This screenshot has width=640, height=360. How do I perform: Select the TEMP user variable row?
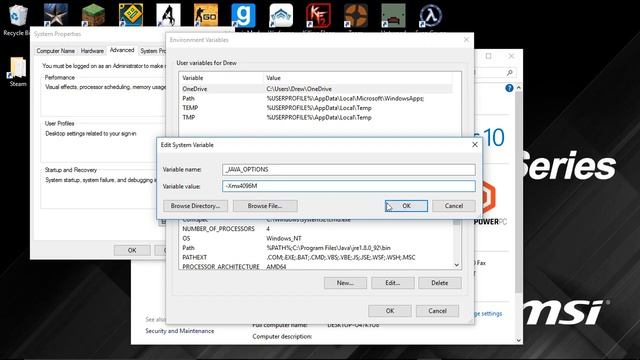click(x=316, y=108)
